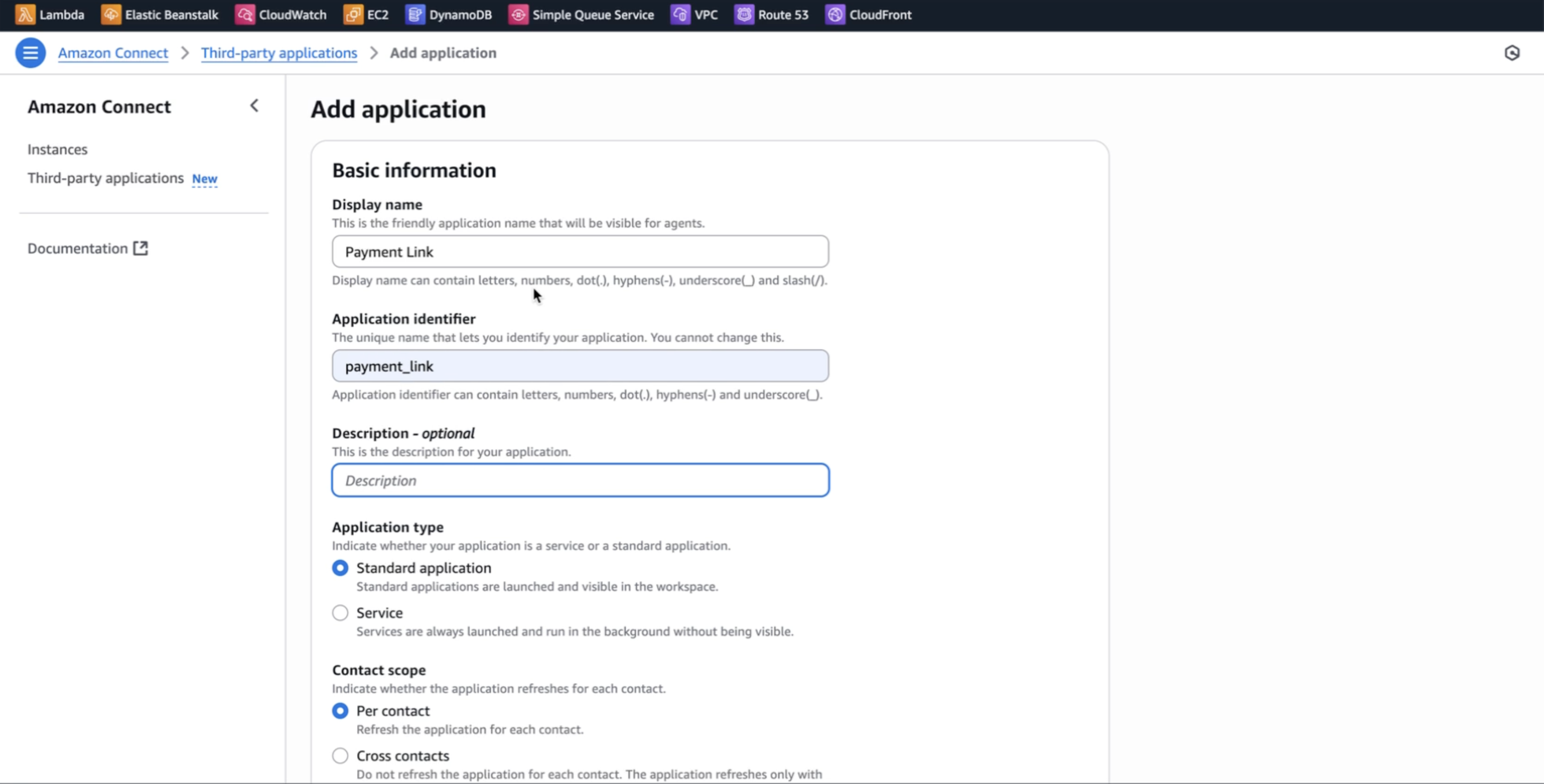Open Instances in the side navigation
The height and width of the screenshot is (784, 1544).
coord(57,149)
